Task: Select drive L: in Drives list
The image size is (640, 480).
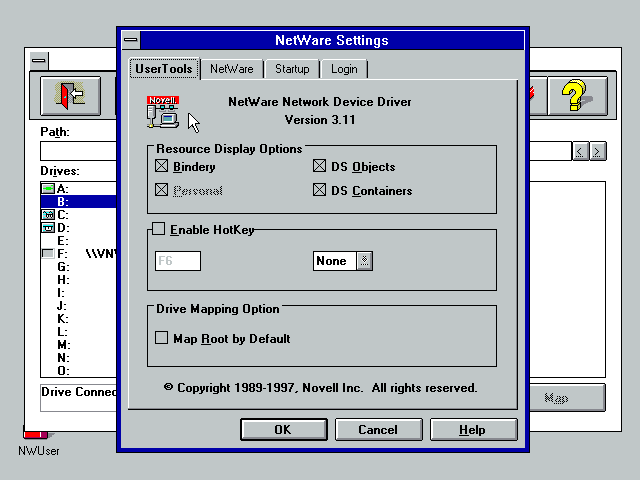Action: [x=78, y=332]
